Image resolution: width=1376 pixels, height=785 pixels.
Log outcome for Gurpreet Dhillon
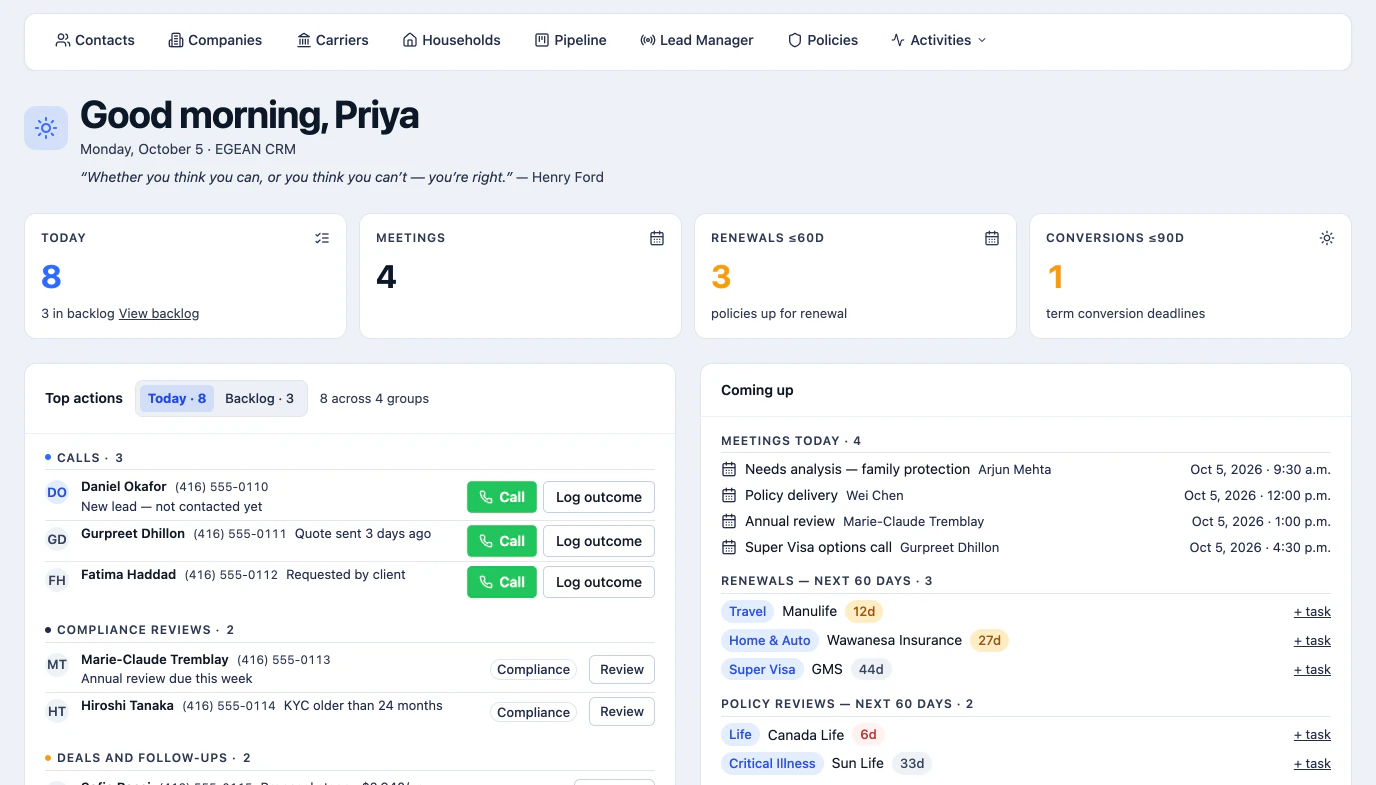click(599, 541)
